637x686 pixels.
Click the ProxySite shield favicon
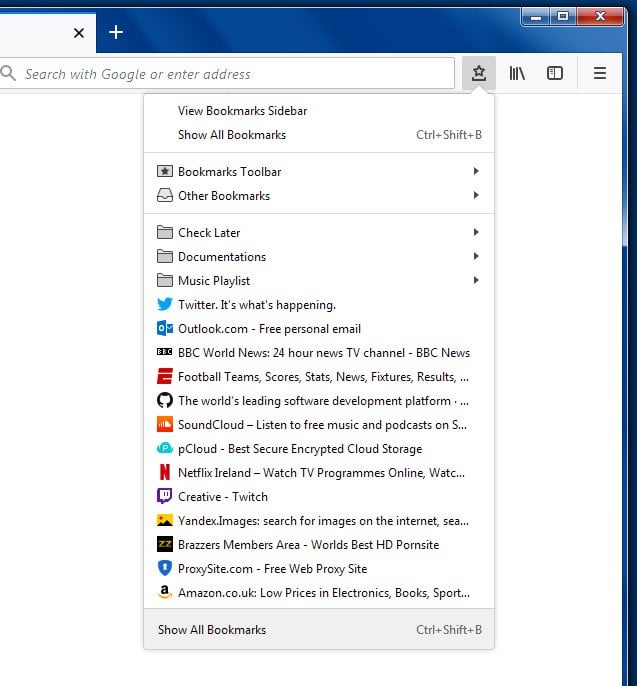(164, 568)
